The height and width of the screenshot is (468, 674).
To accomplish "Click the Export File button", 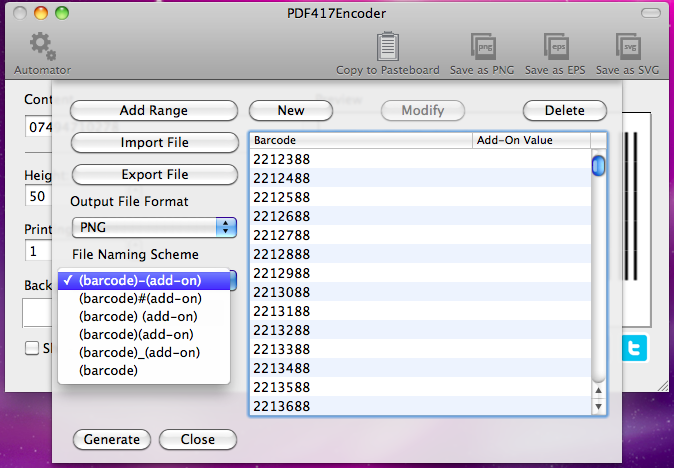I will click(155, 174).
